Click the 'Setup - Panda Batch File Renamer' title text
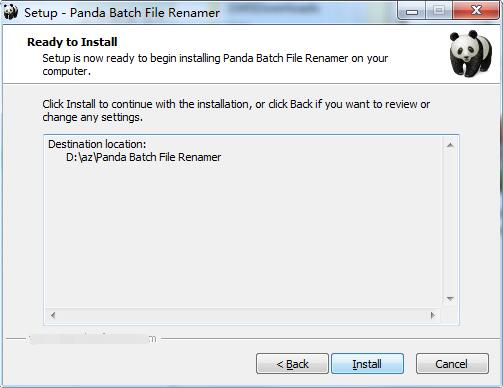The image size is (503, 388). [122, 13]
